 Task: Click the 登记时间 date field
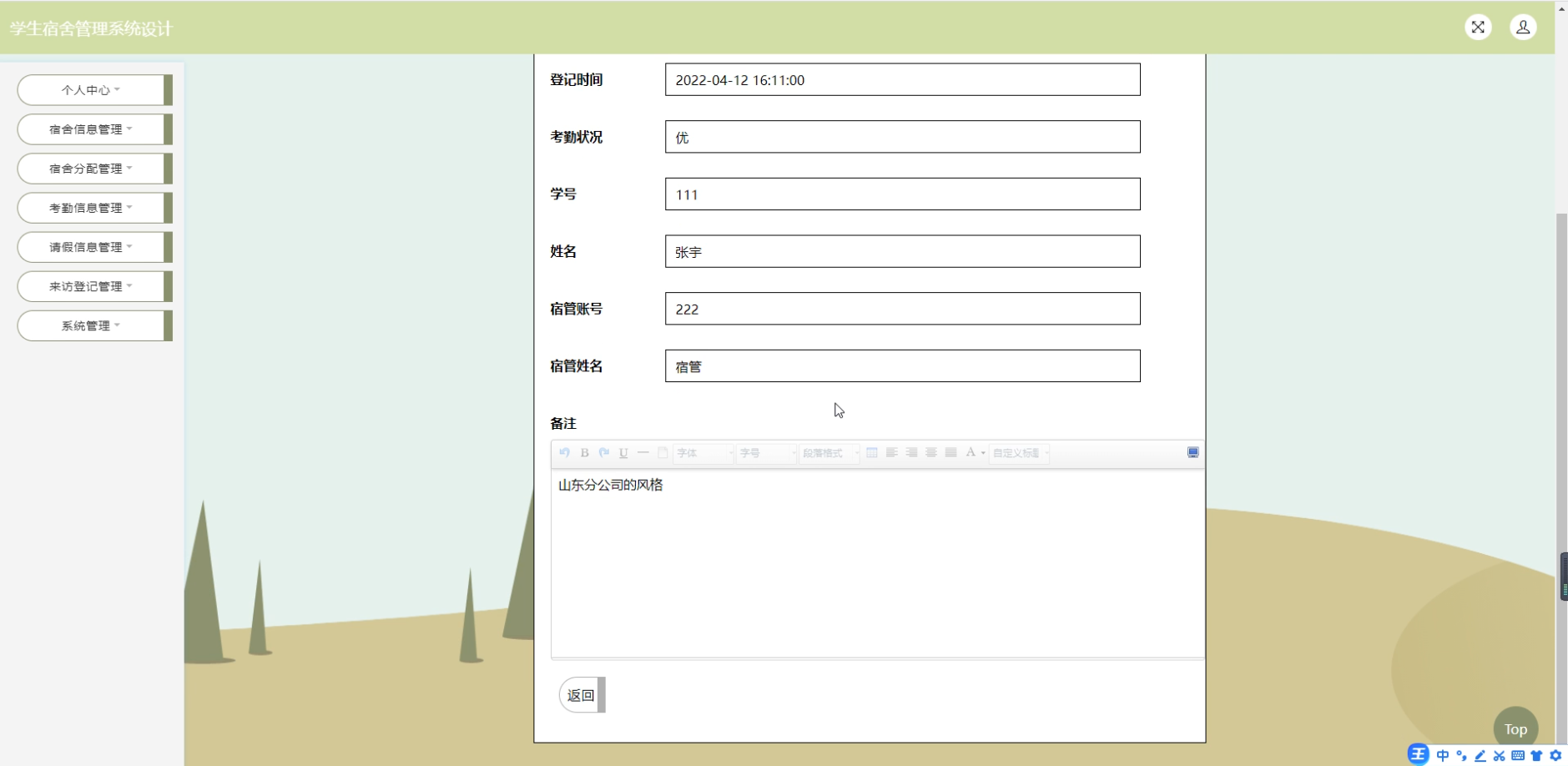[x=902, y=80]
